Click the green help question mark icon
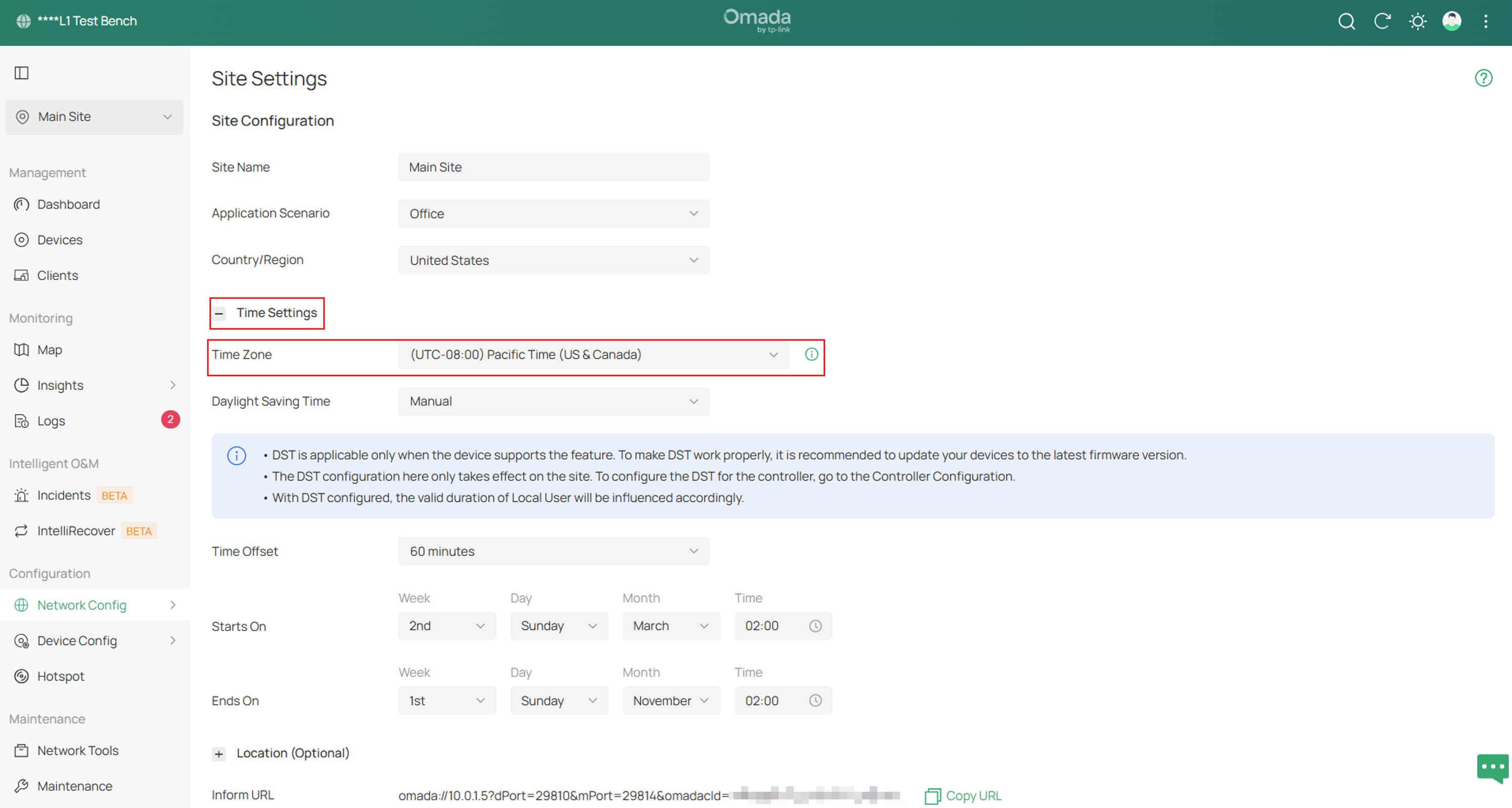 1483,77
